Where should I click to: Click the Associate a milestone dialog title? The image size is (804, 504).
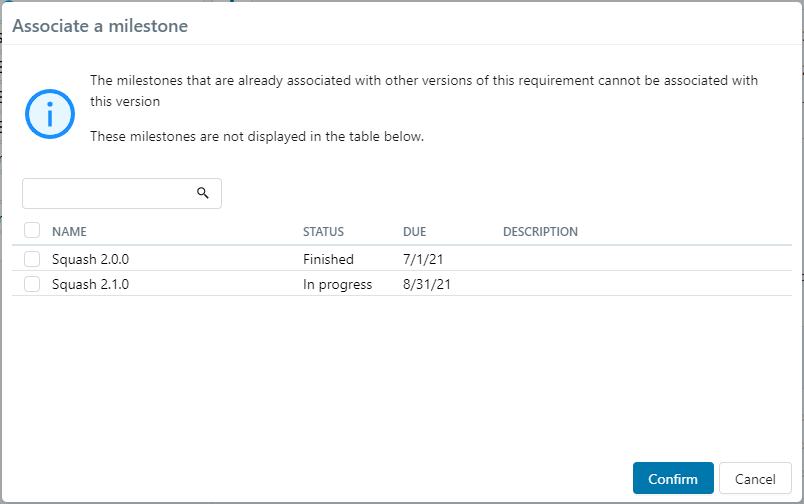100,26
